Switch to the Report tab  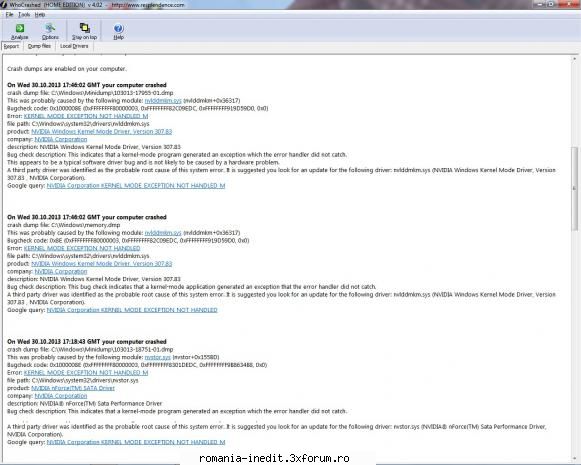[11, 46]
